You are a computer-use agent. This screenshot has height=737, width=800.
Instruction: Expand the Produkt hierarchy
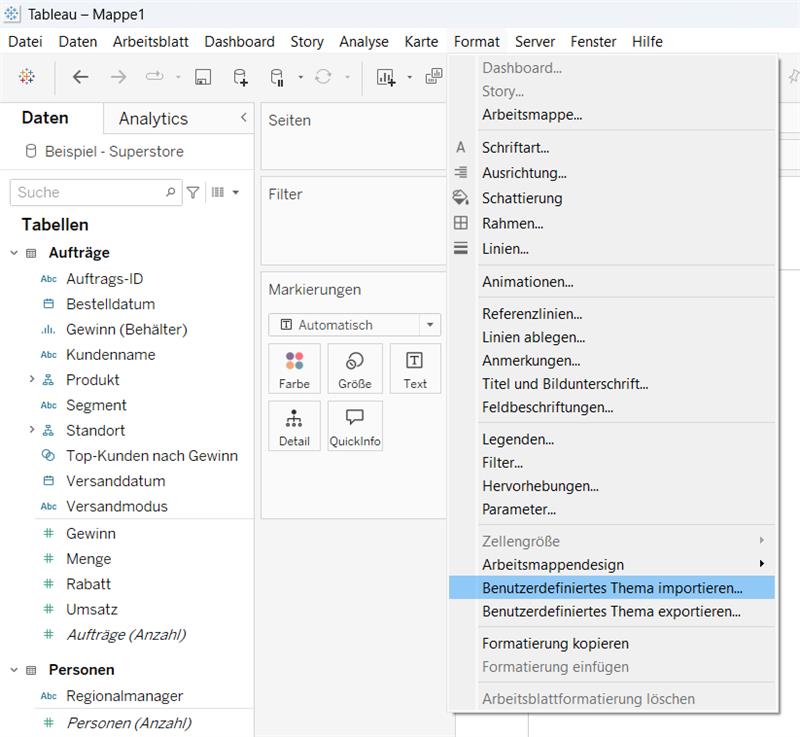click(x=32, y=379)
